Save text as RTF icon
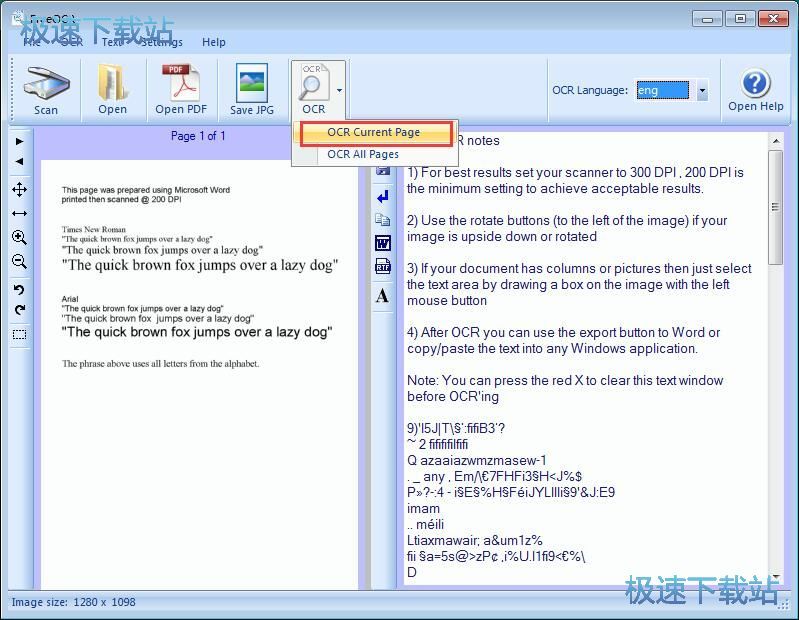The width and height of the screenshot is (799, 620). 383,266
